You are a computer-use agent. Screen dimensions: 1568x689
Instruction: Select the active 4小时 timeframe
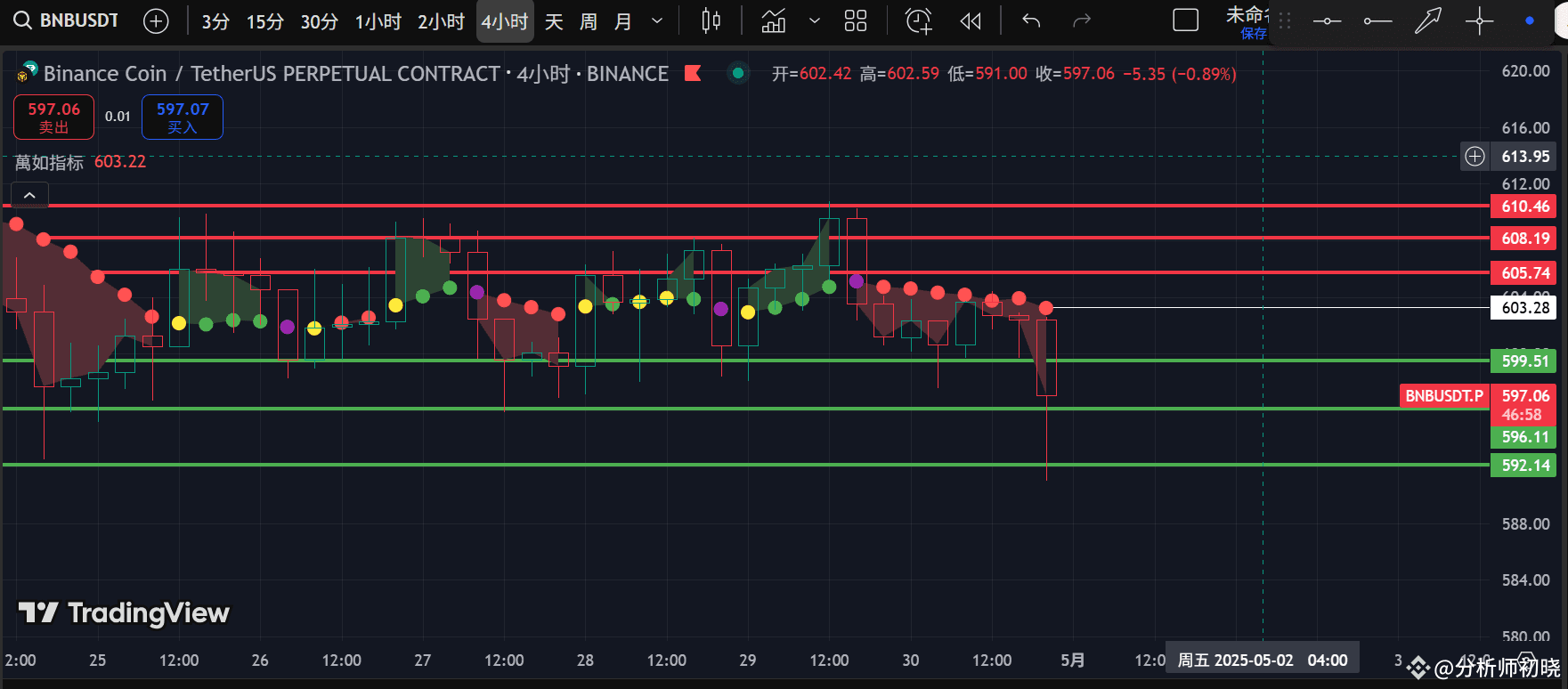pos(505,21)
